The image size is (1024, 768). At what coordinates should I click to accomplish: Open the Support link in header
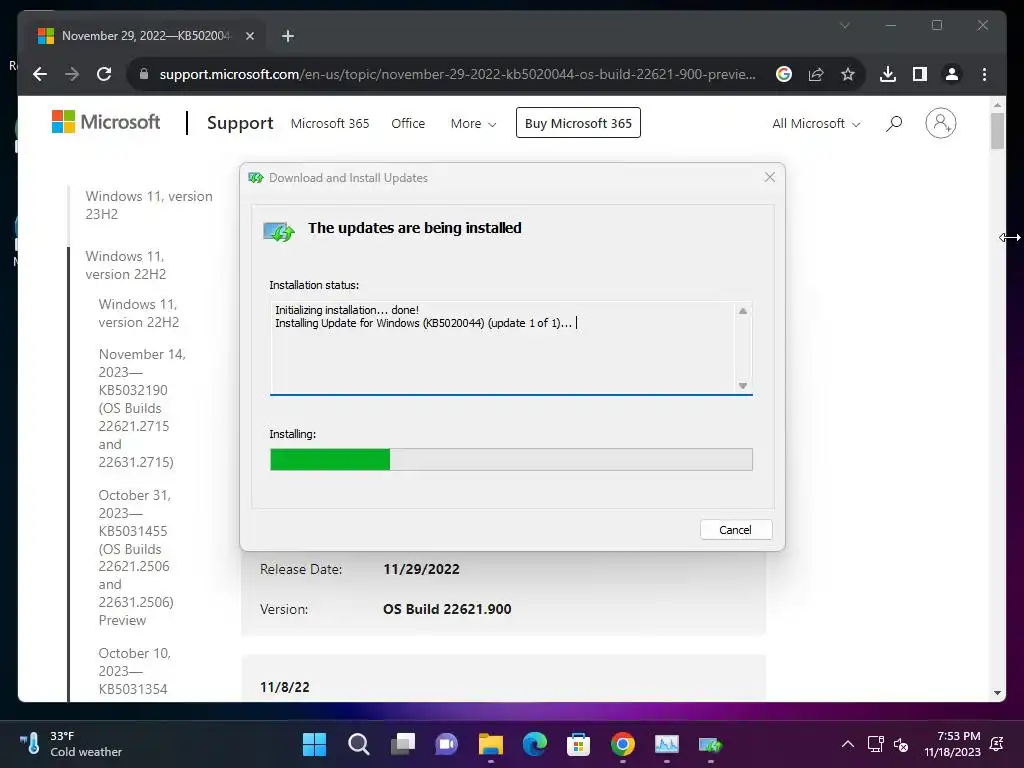(x=240, y=123)
